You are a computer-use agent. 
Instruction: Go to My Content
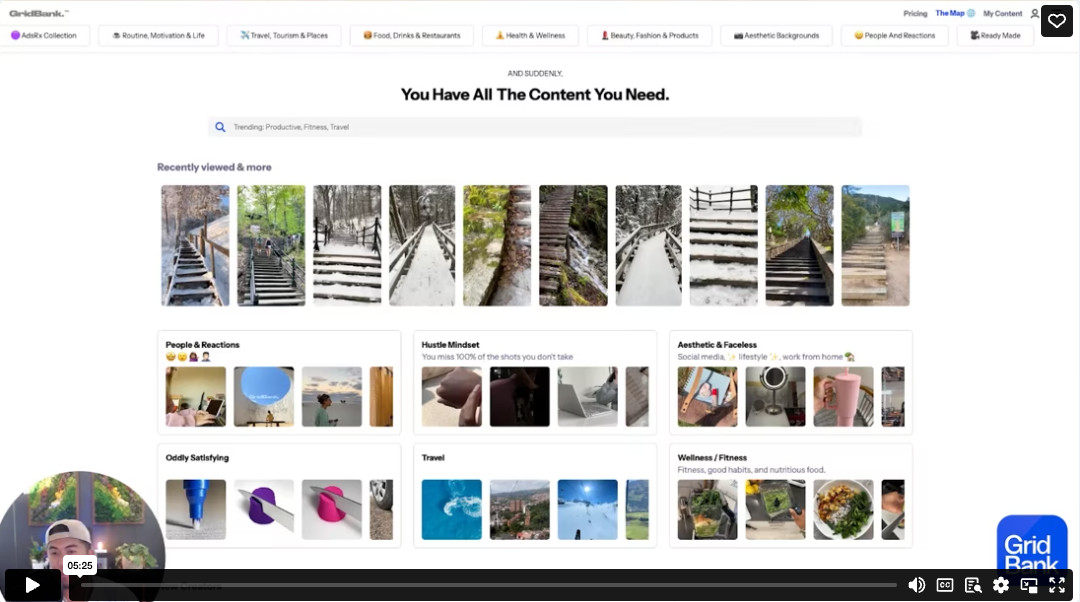pyautogui.click(x=1002, y=13)
